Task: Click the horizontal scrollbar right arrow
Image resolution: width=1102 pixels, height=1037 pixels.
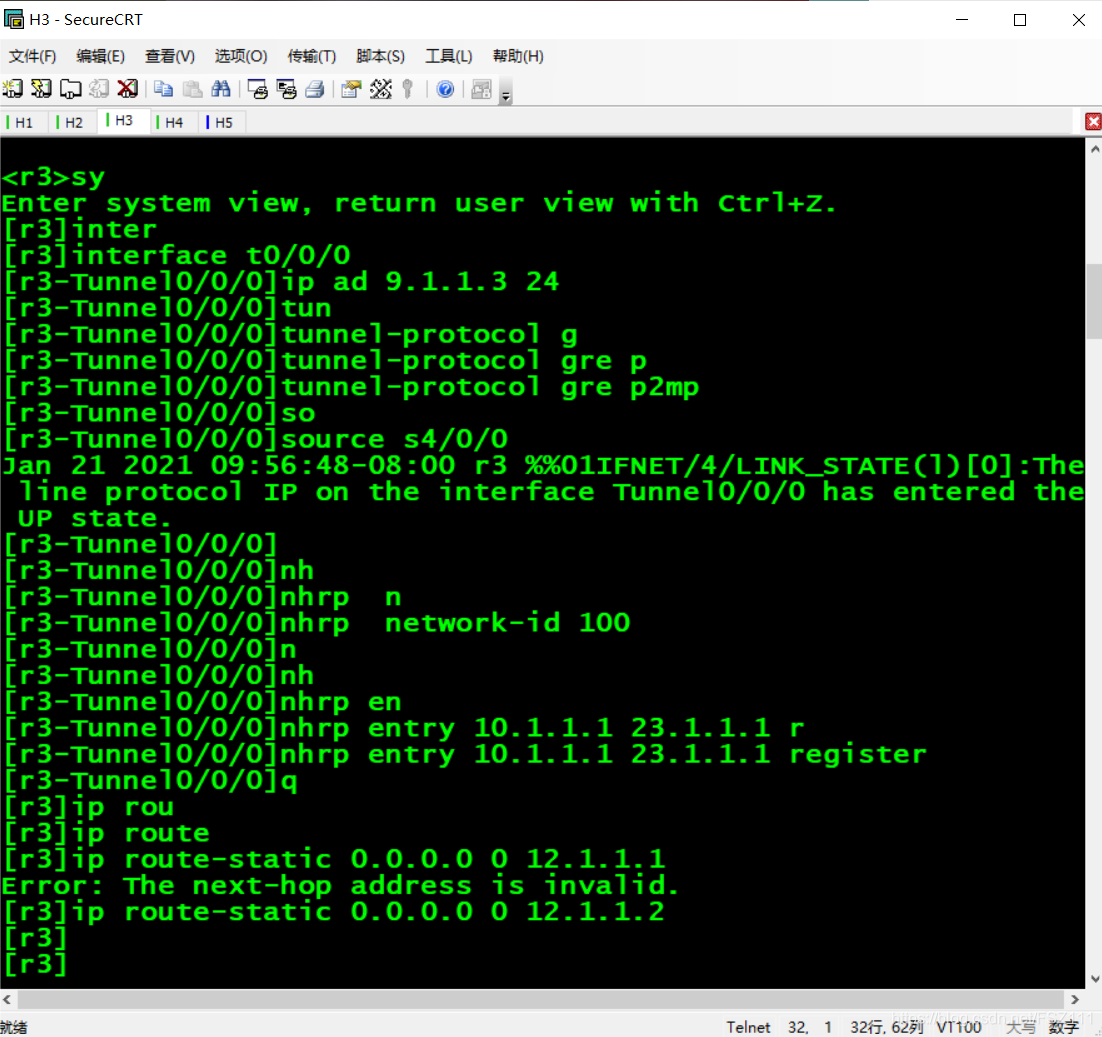Action: (x=1075, y=999)
